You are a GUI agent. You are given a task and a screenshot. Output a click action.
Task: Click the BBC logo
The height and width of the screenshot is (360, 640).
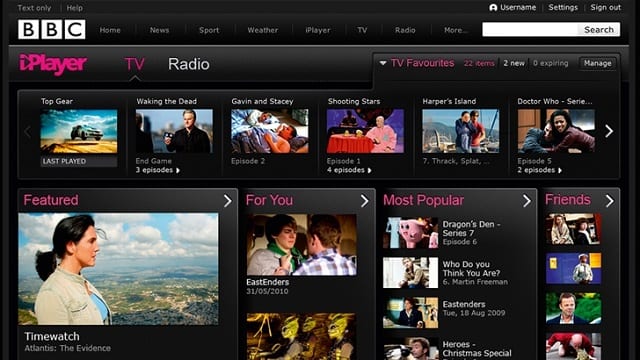[x=52, y=29]
